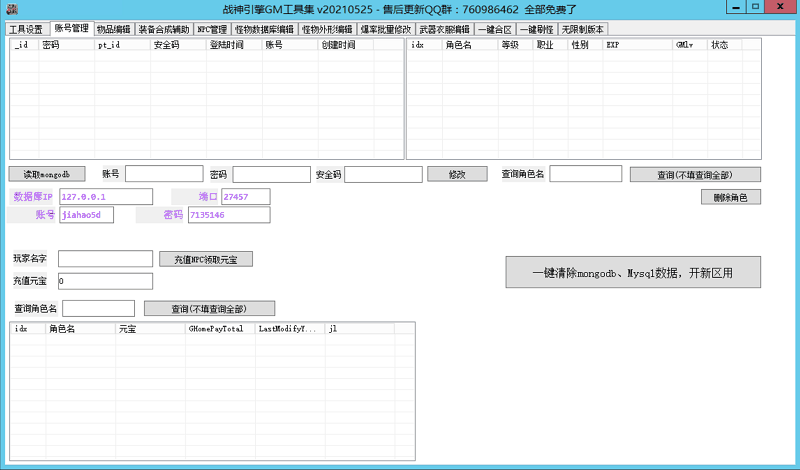Minimize the GM tool window

736,7
